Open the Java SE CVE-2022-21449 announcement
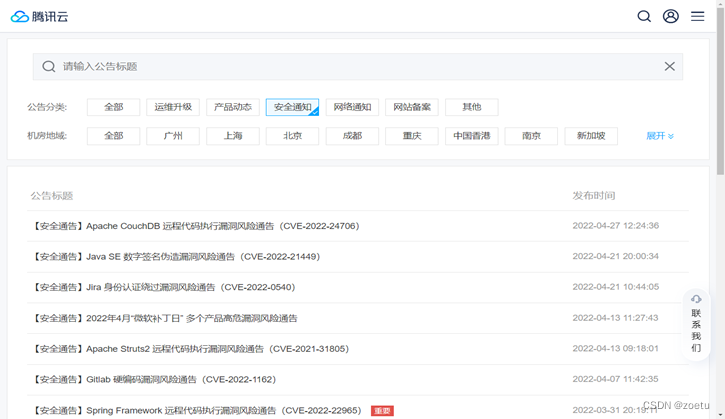 click(x=175, y=257)
